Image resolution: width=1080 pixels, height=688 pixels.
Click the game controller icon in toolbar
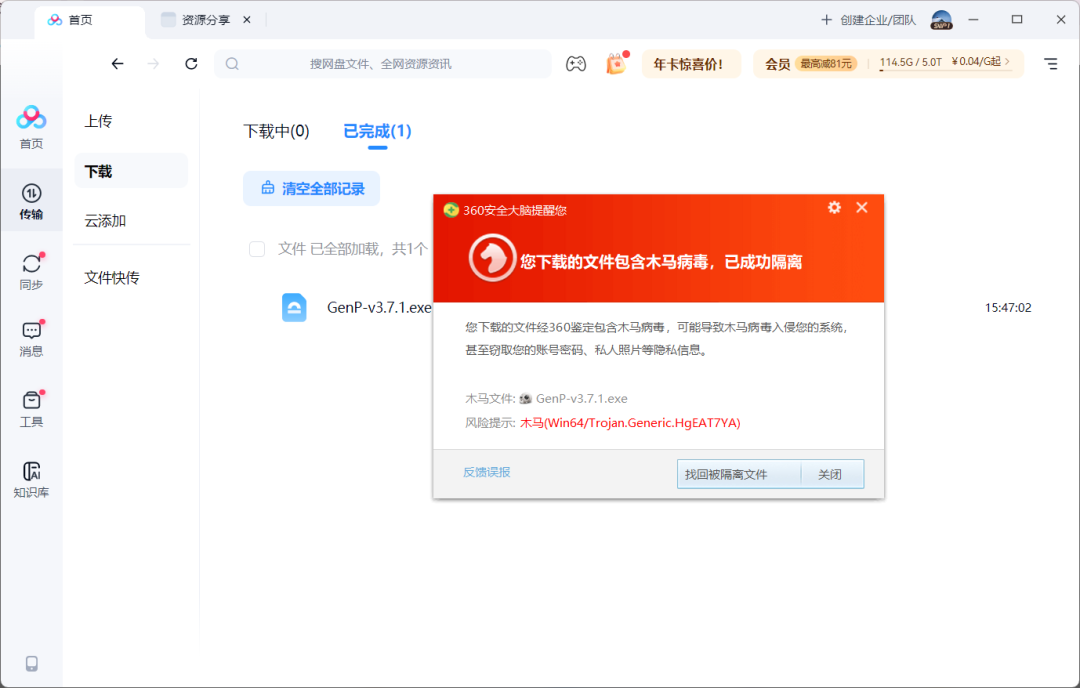tap(576, 64)
